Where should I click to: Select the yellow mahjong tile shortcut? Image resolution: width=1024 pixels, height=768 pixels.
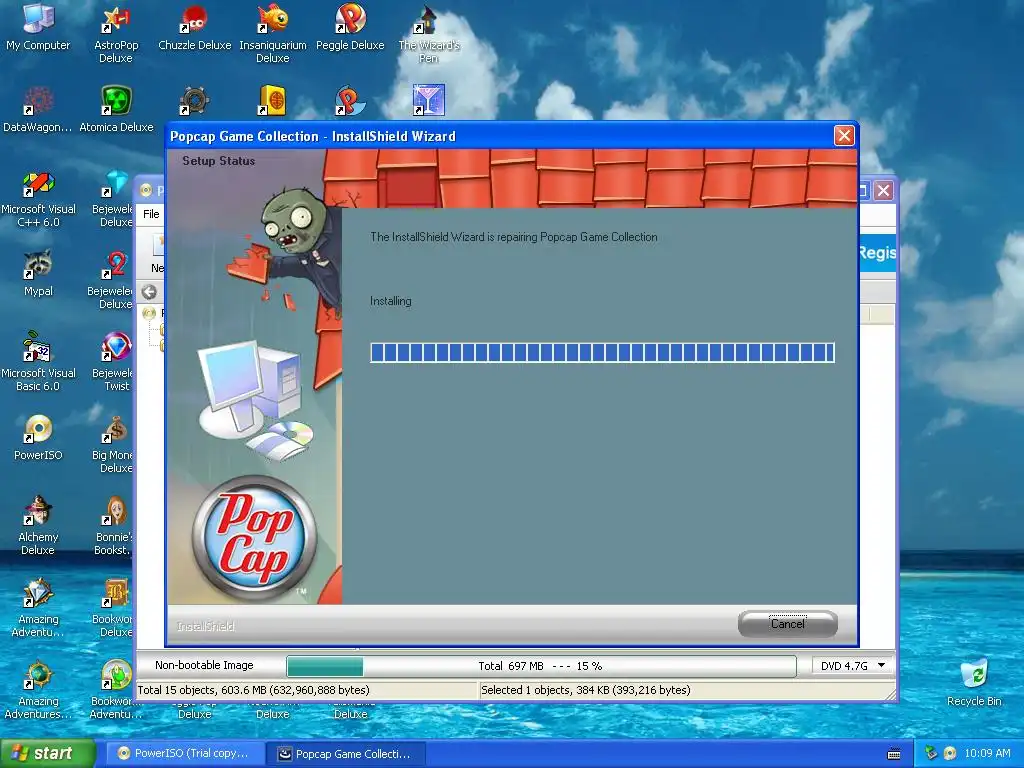click(272, 101)
